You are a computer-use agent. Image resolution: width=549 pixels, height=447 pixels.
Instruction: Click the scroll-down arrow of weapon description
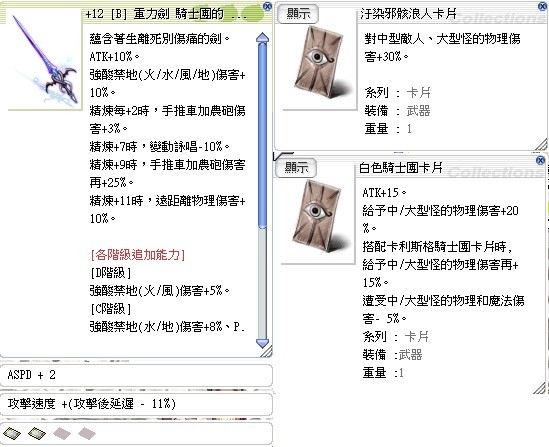(263, 343)
